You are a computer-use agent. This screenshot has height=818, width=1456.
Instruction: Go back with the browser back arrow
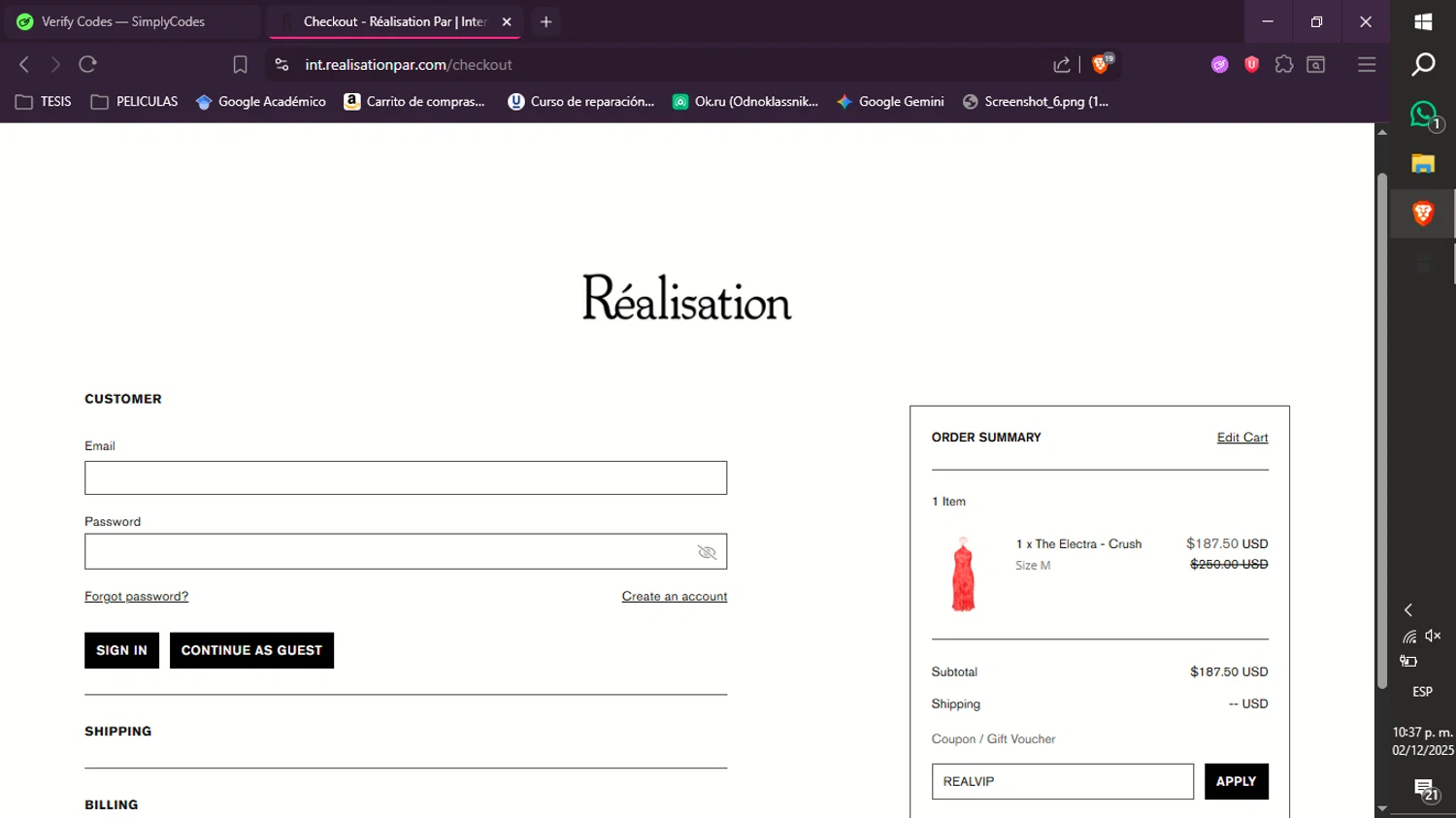point(24,65)
